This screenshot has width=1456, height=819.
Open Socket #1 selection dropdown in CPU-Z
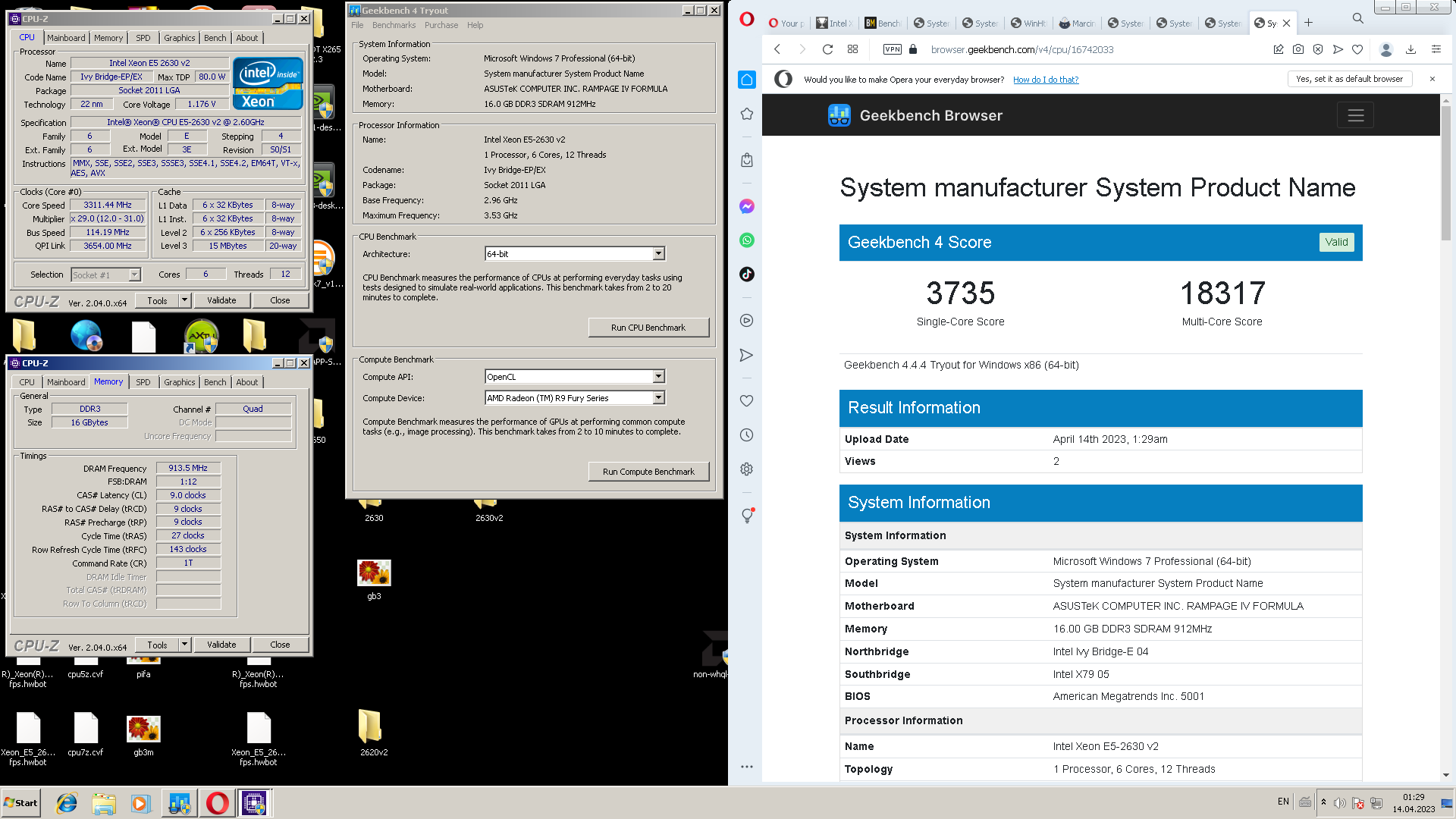click(106, 275)
